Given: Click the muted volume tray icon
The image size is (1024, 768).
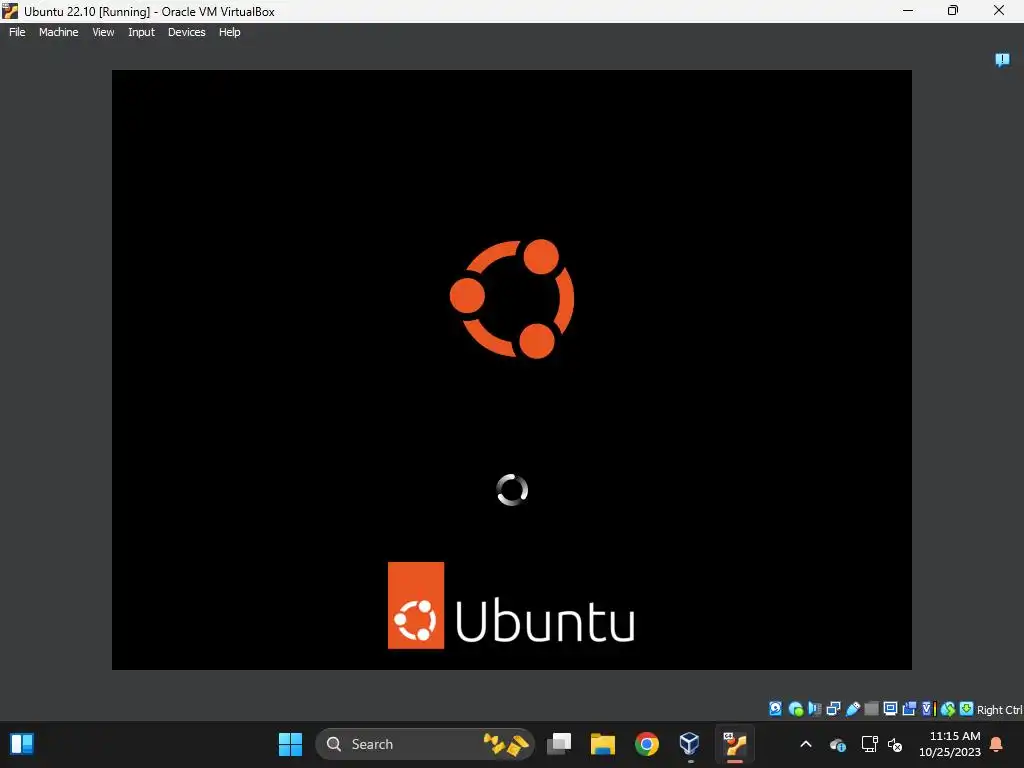Looking at the screenshot, I should click(x=895, y=744).
